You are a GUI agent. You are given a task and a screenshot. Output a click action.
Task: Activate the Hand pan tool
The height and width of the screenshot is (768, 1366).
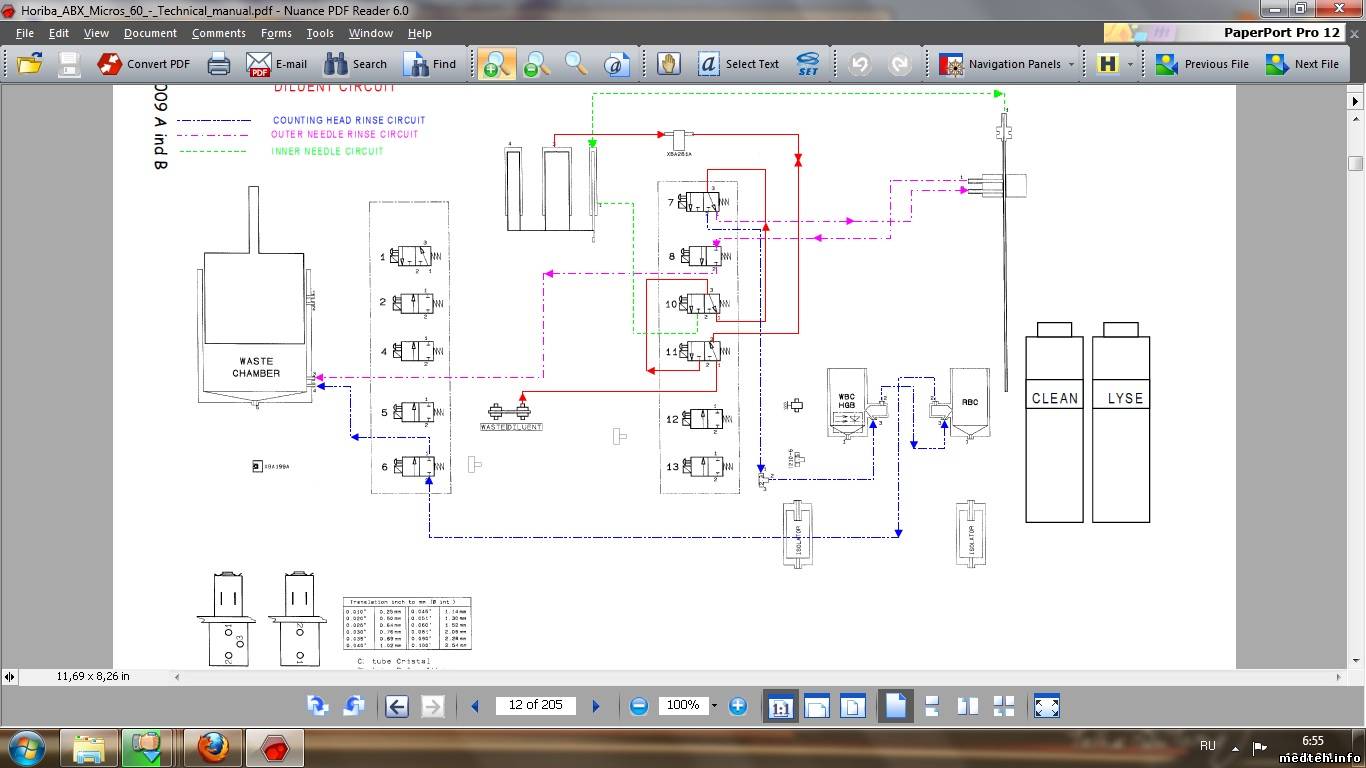669,64
